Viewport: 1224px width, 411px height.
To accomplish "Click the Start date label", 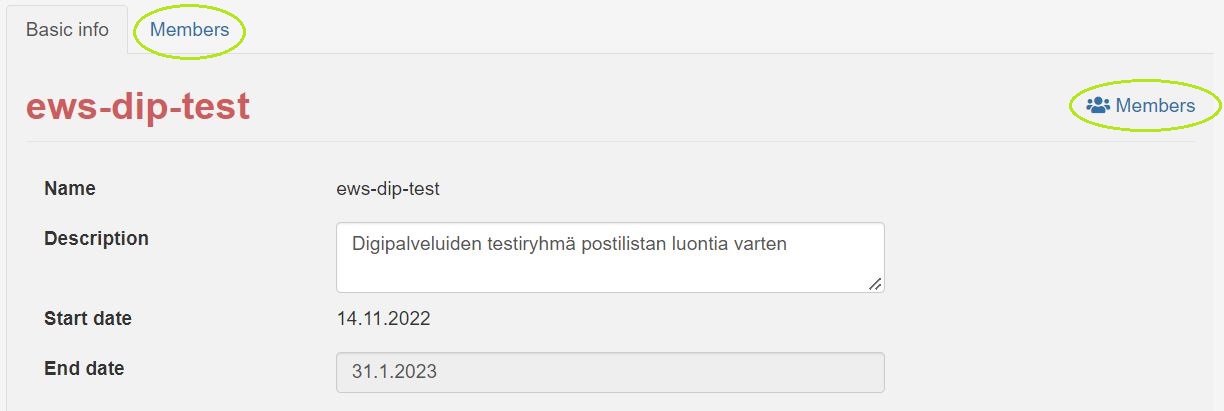I will click(x=88, y=319).
